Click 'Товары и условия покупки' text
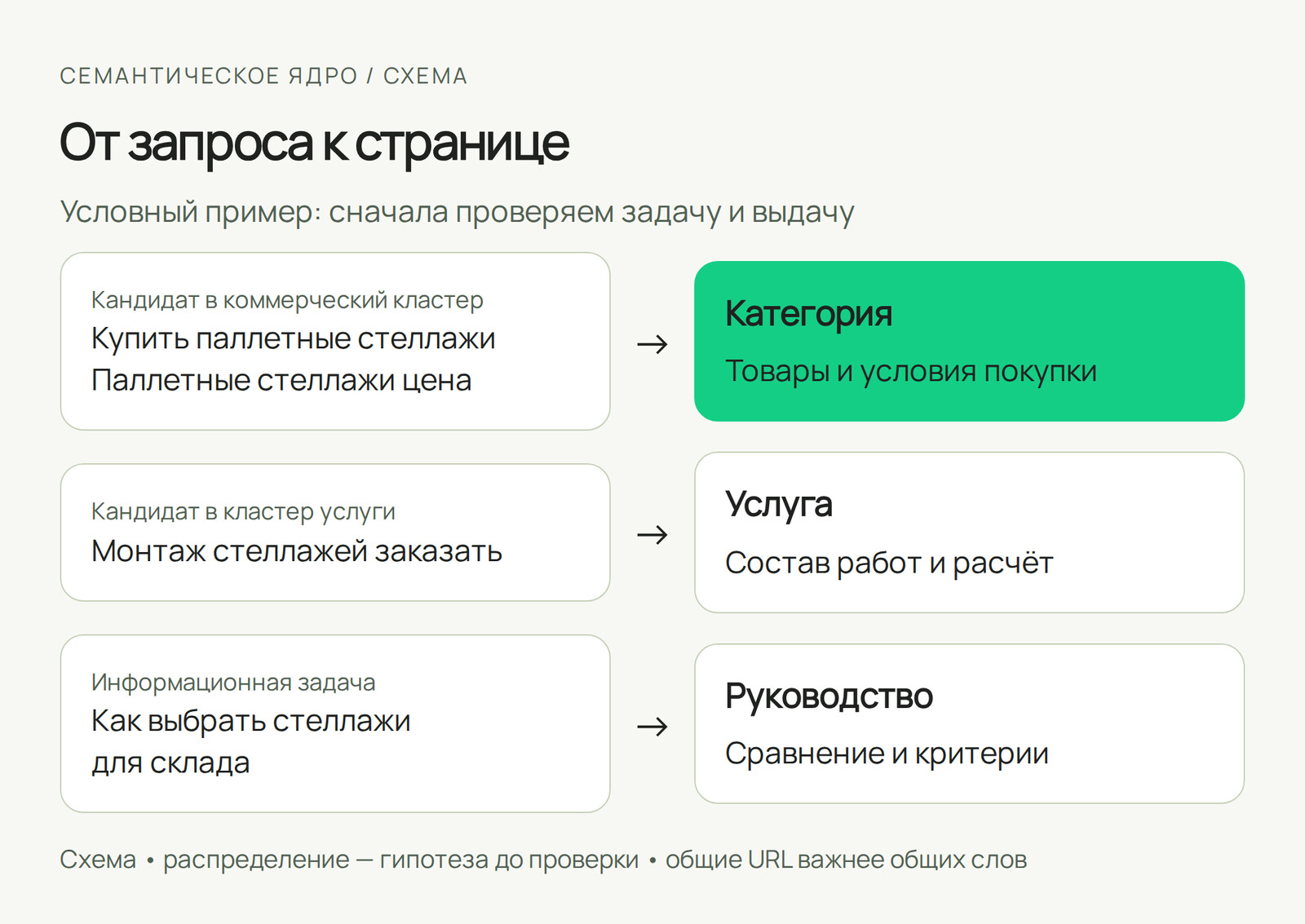The image size is (1305, 924). coord(910,371)
